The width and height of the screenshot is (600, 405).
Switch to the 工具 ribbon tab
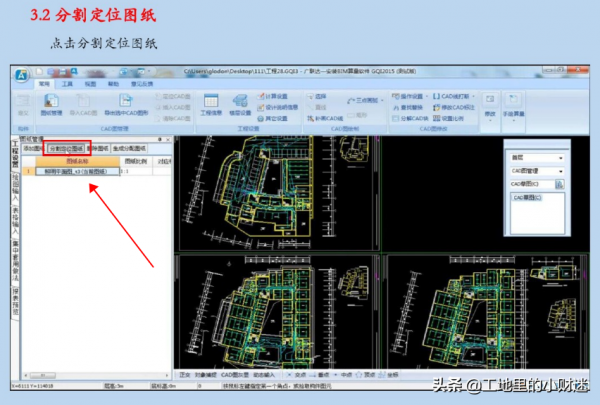pos(67,84)
